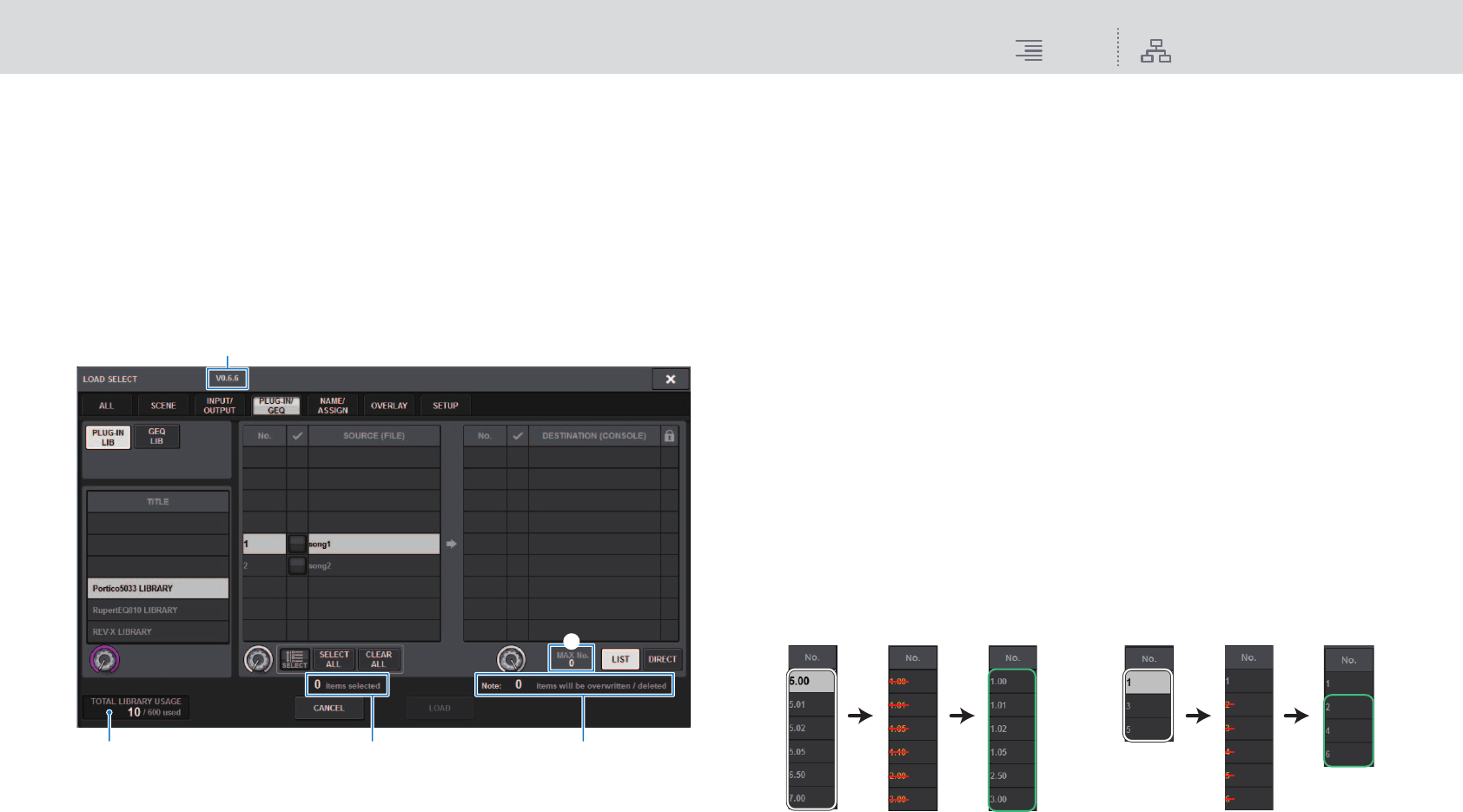Click the LOAD button
The image size is (1463, 812).
pos(440,709)
